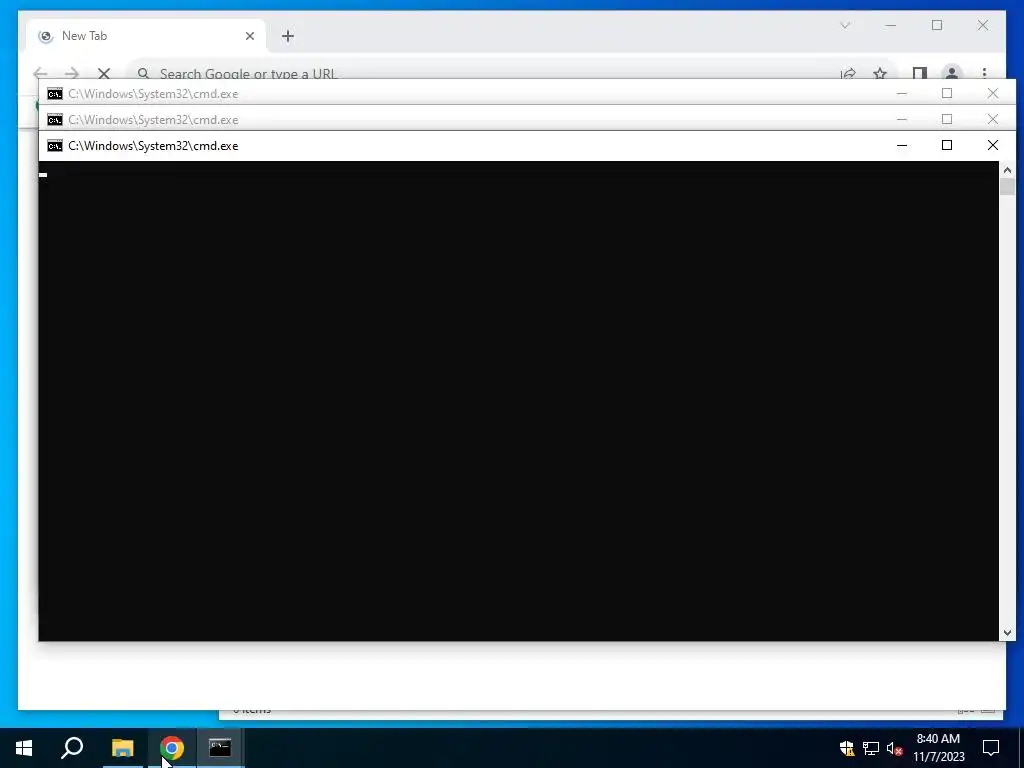Screen dimensions: 1024x768
Task: Click front cmd.exe window title text
Action: (x=153, y=146)
